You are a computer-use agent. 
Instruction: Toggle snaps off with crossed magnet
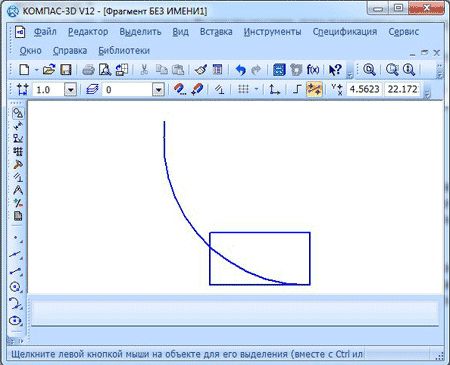197,89
